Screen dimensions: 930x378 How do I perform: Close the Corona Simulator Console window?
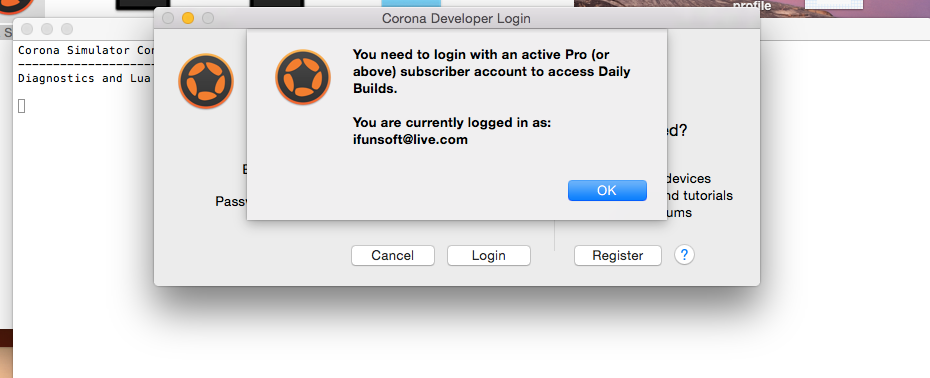click(x=27, y=29)
